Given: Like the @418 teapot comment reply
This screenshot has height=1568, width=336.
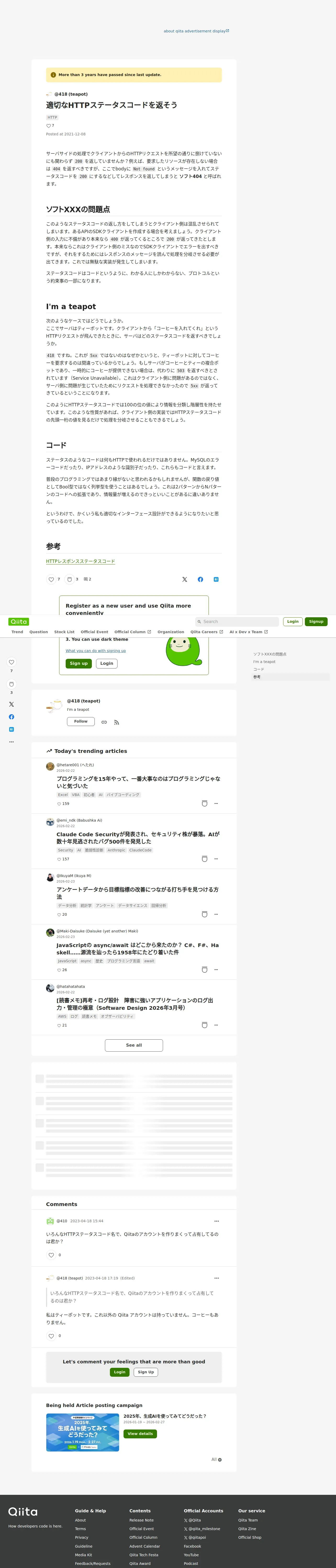Looking at the screenshot, I should [x=51, y=1336].
